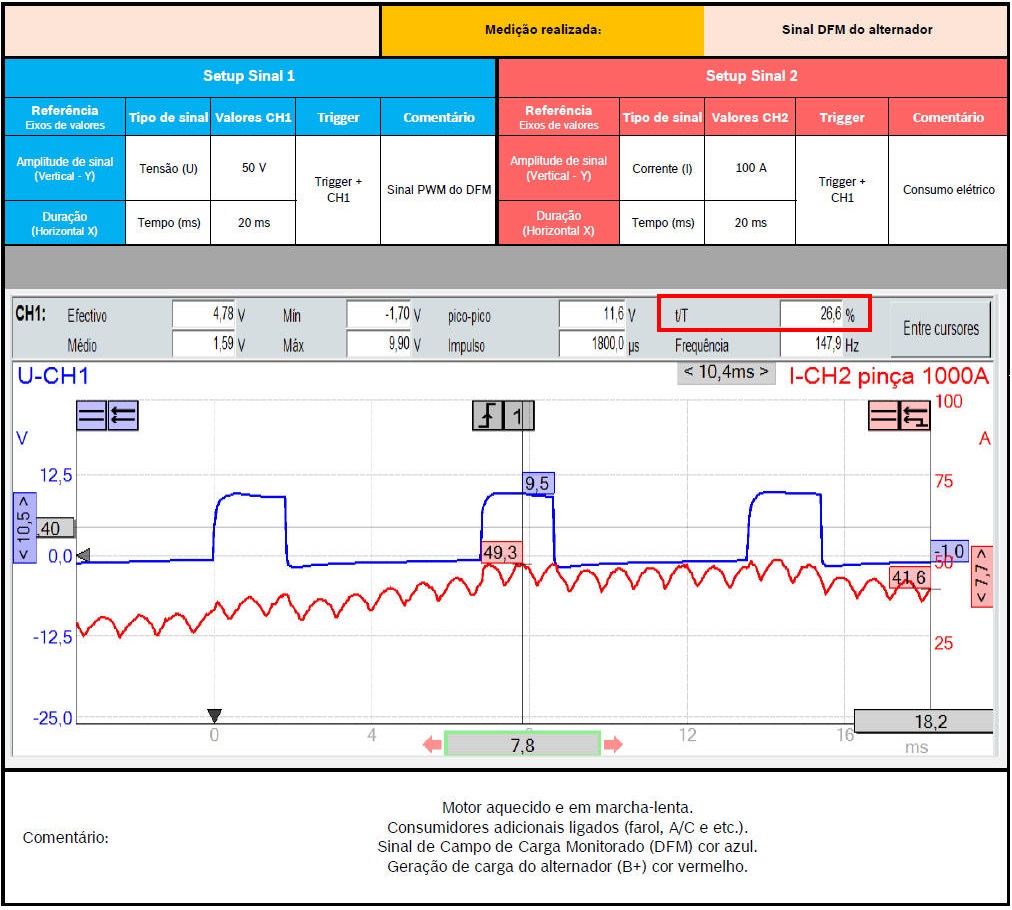Click the < 10,4ms > time span button
Image resolution: width=1012 pixels, height=910 pixels.
[726, 372]
